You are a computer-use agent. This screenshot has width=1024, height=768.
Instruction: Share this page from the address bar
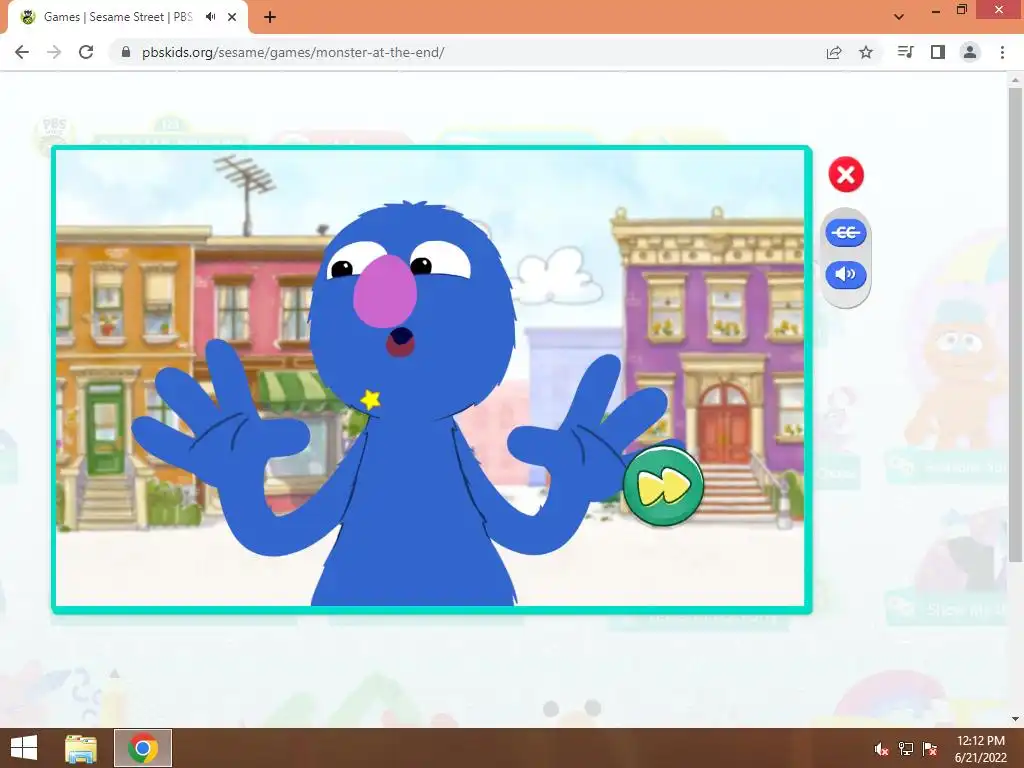[834, 52]
